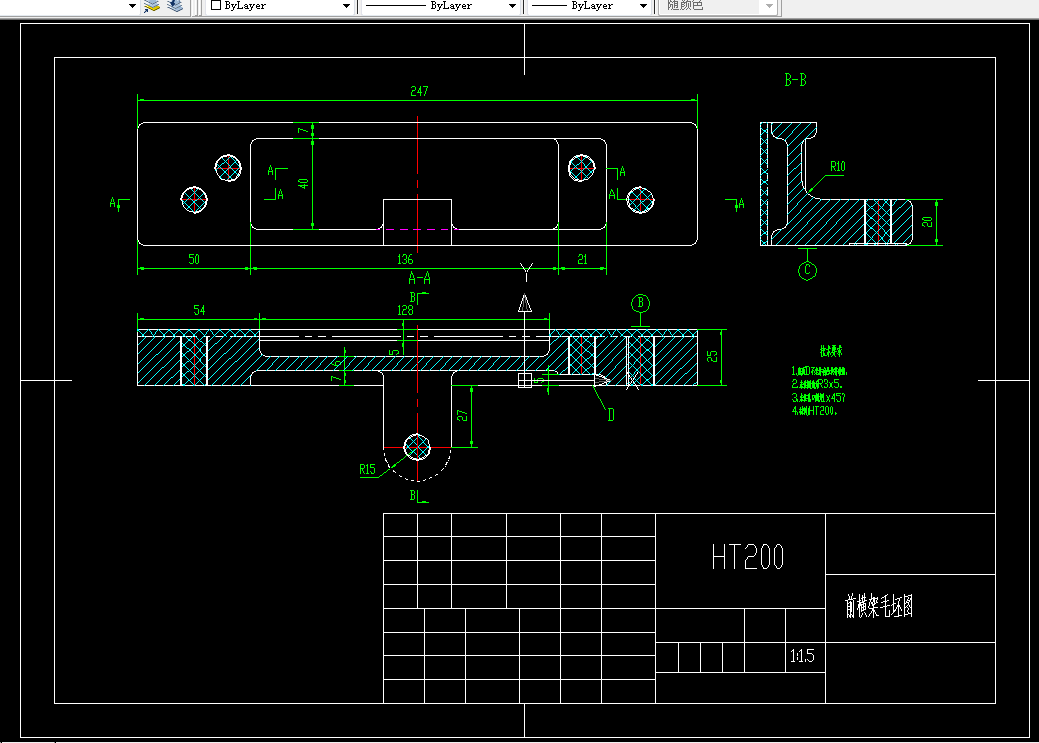Select the B-B section view label
The width and height of the screenshot is (1039, 743).
(x=795, y=80)
